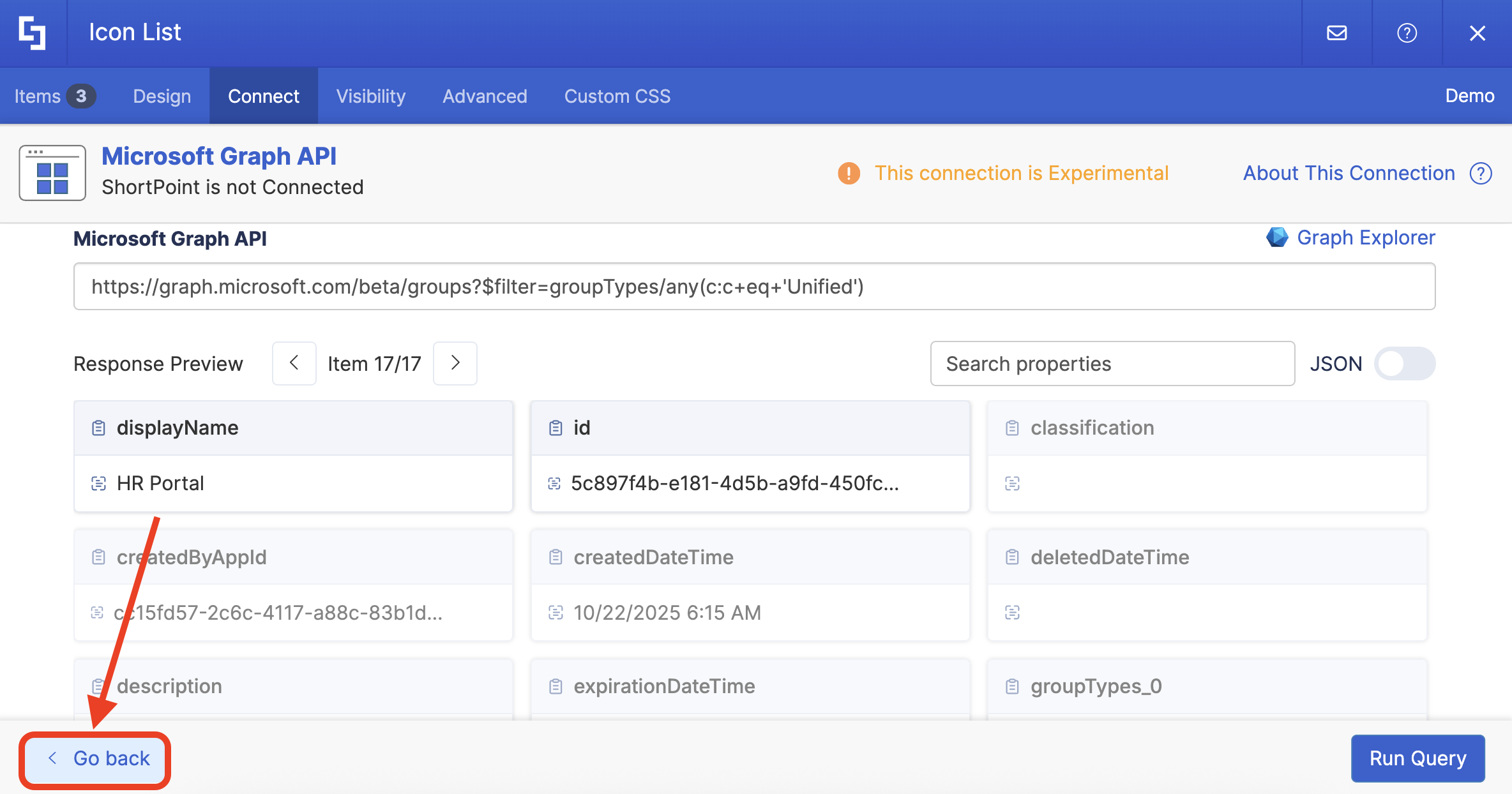The height and width of the screenshot is (794, 1512).
Task: Open the About This Connection link
Action: click(1349, 173)
